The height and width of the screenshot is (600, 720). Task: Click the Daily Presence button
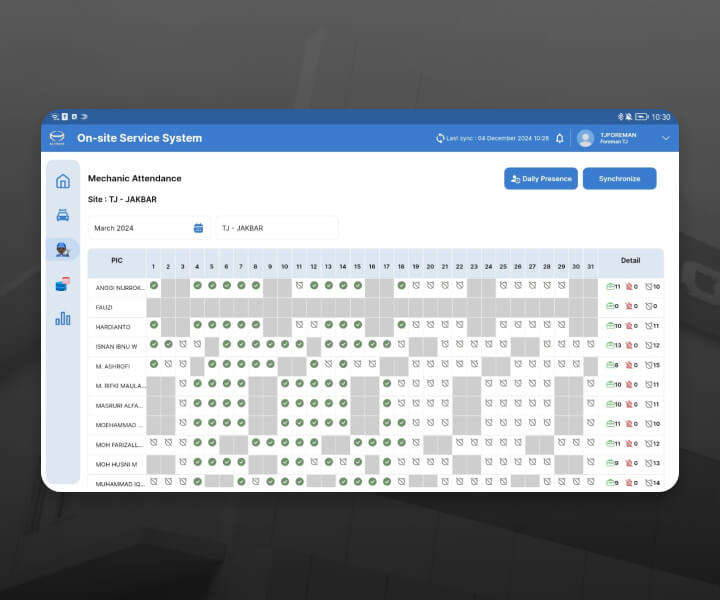541,179
